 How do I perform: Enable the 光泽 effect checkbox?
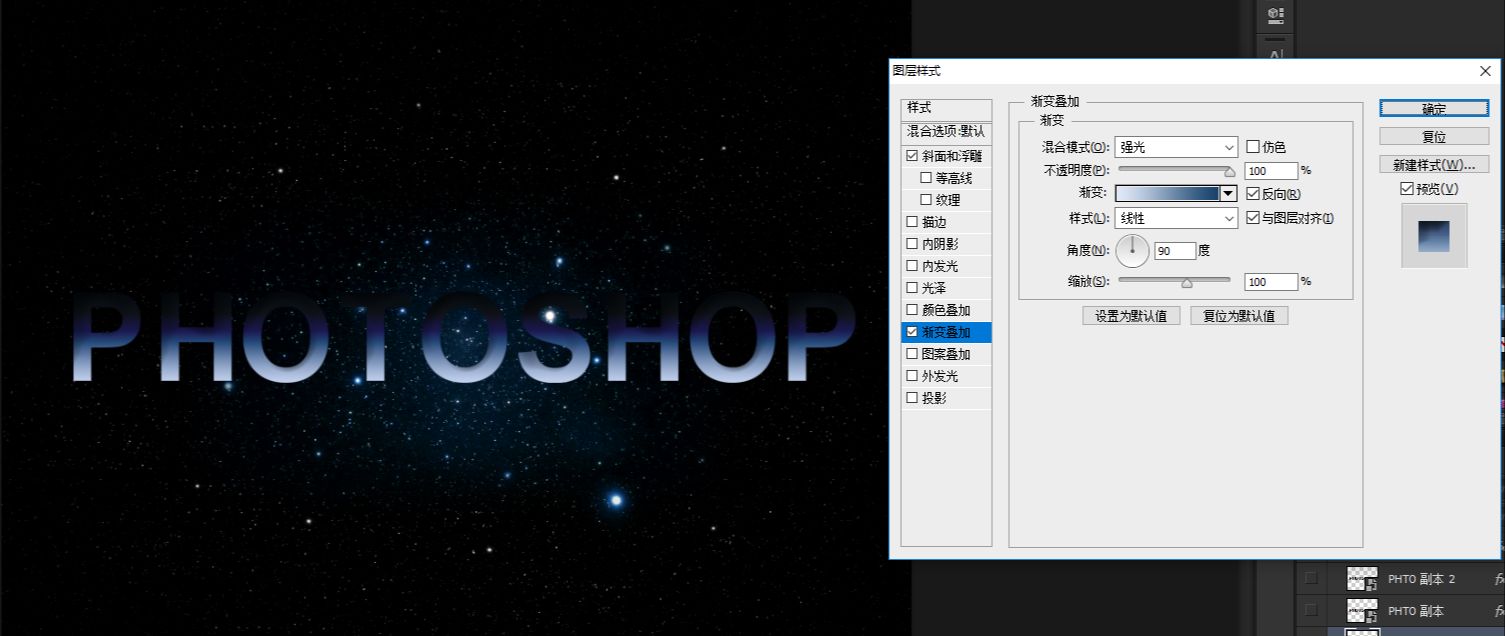[912, 288]
